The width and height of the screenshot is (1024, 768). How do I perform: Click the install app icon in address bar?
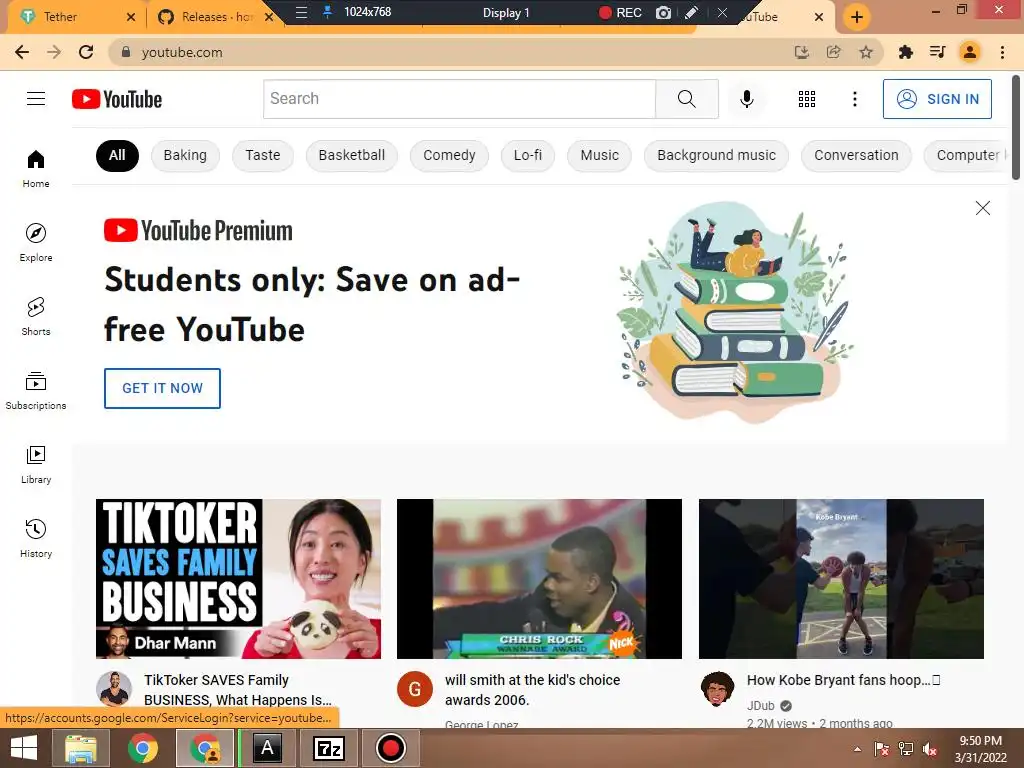point(801,52)
